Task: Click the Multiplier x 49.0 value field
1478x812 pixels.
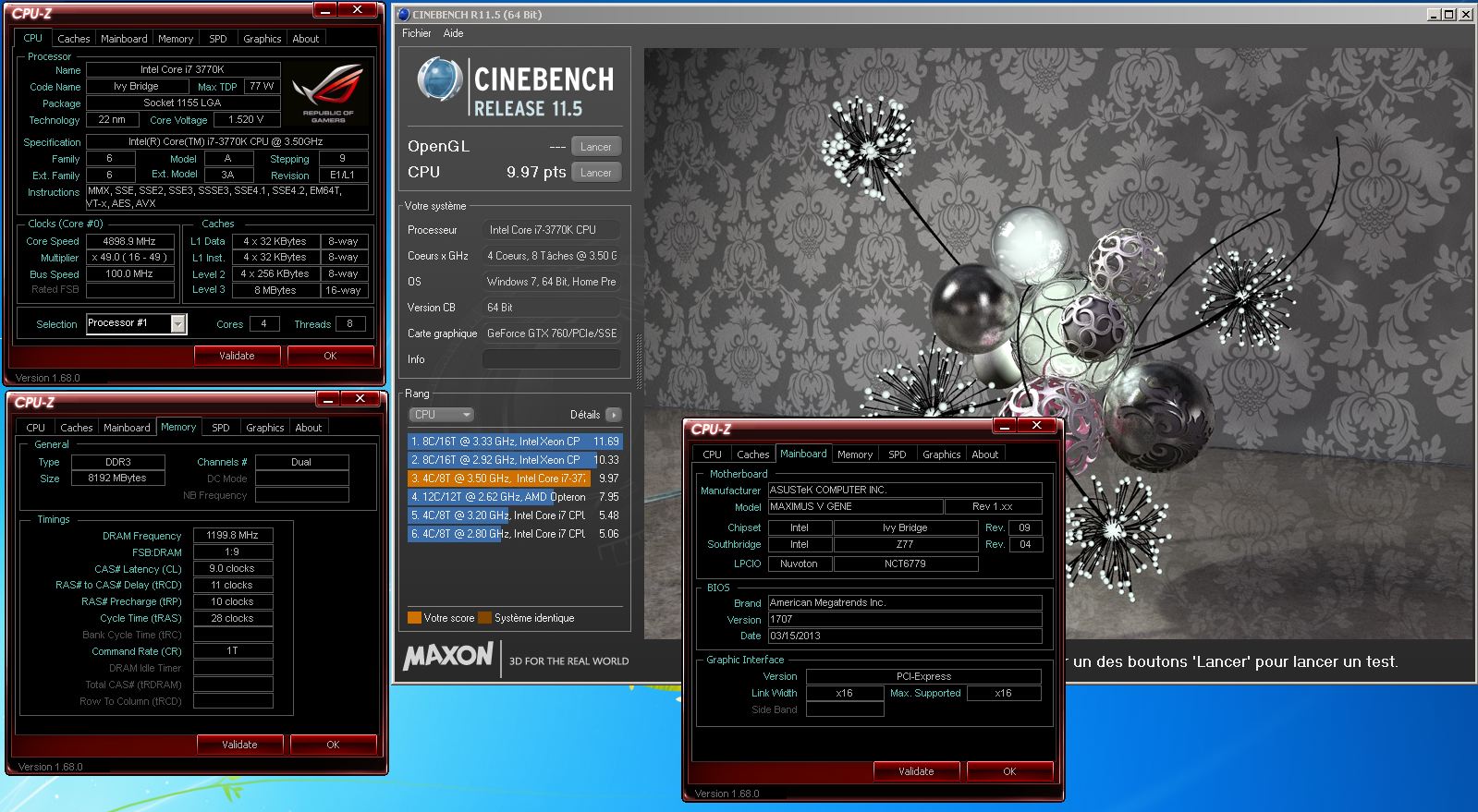Action: click(130, 258)
